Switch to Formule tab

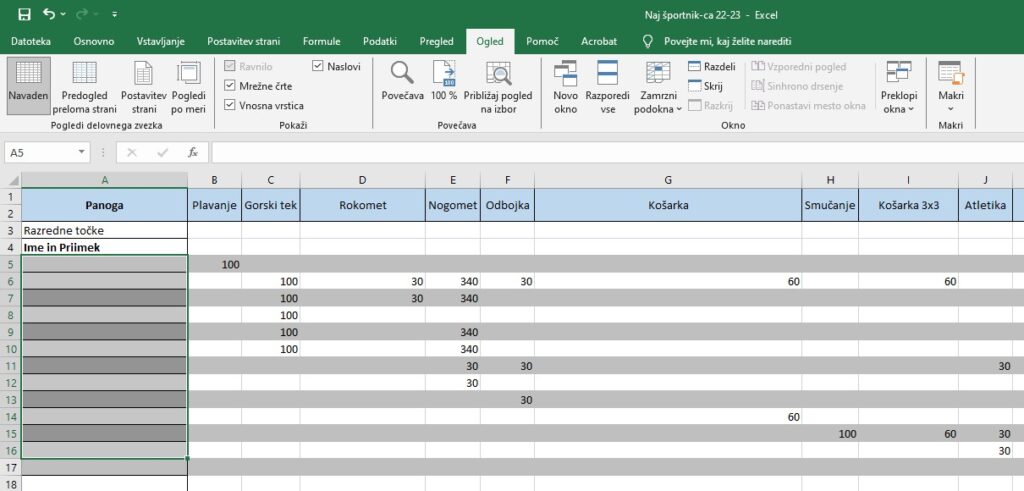(321, 41)
